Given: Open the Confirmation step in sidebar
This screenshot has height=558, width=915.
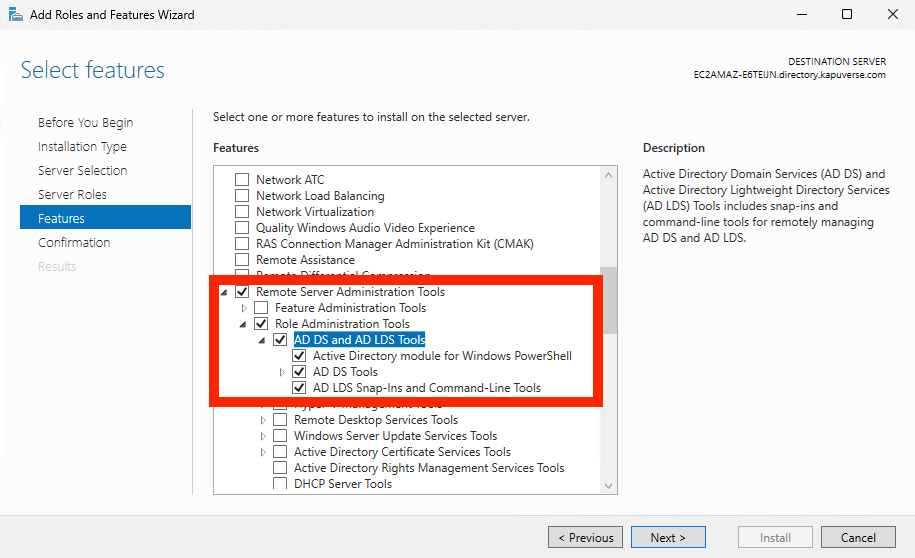Looking at the screenshot, I should (x=74, y=242).
